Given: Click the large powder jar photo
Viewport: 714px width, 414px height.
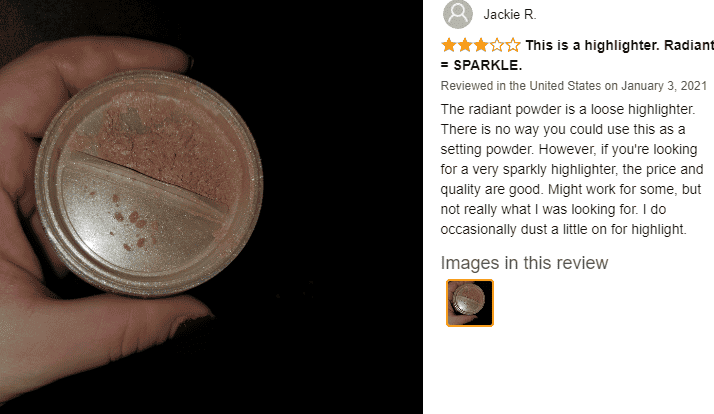Looking at the screenshot, I should 211,207.
